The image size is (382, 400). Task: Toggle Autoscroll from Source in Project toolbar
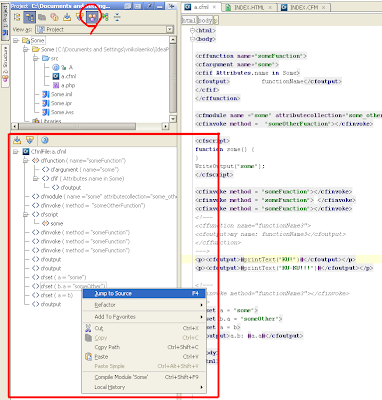[79, 17]
